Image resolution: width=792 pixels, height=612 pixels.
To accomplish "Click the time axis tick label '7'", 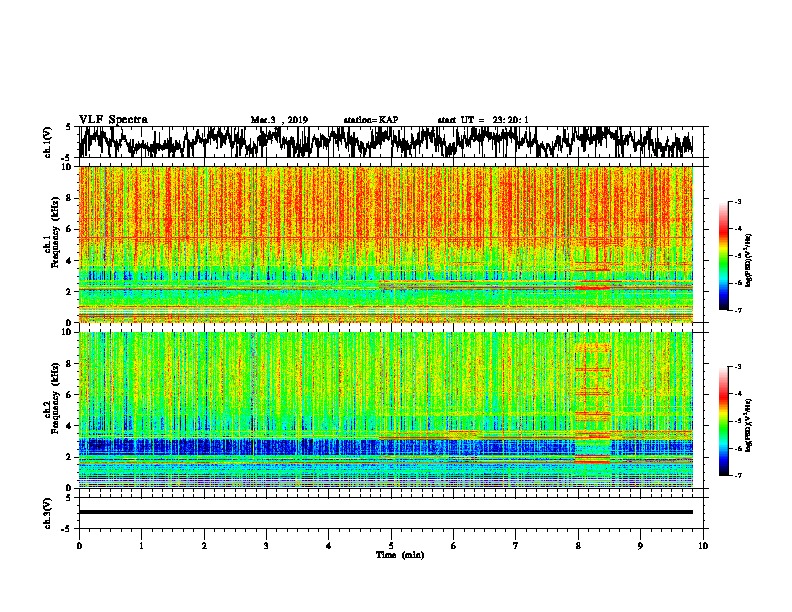I will (516, 545).
